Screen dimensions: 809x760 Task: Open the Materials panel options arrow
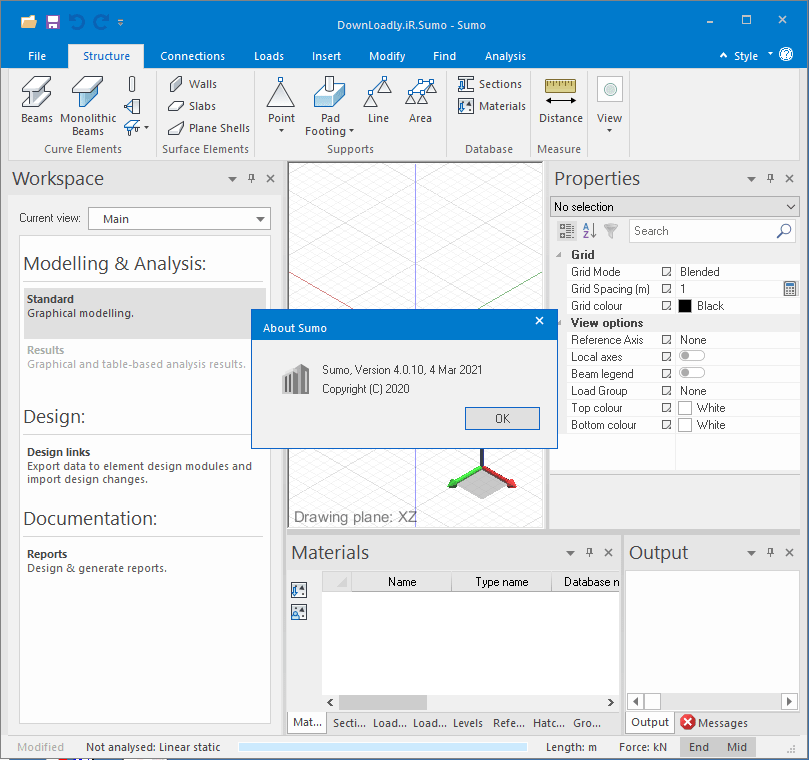point(570,553)
